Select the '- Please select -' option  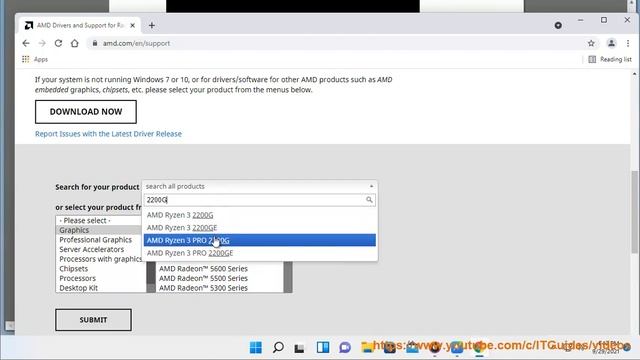tap(99, 220)
